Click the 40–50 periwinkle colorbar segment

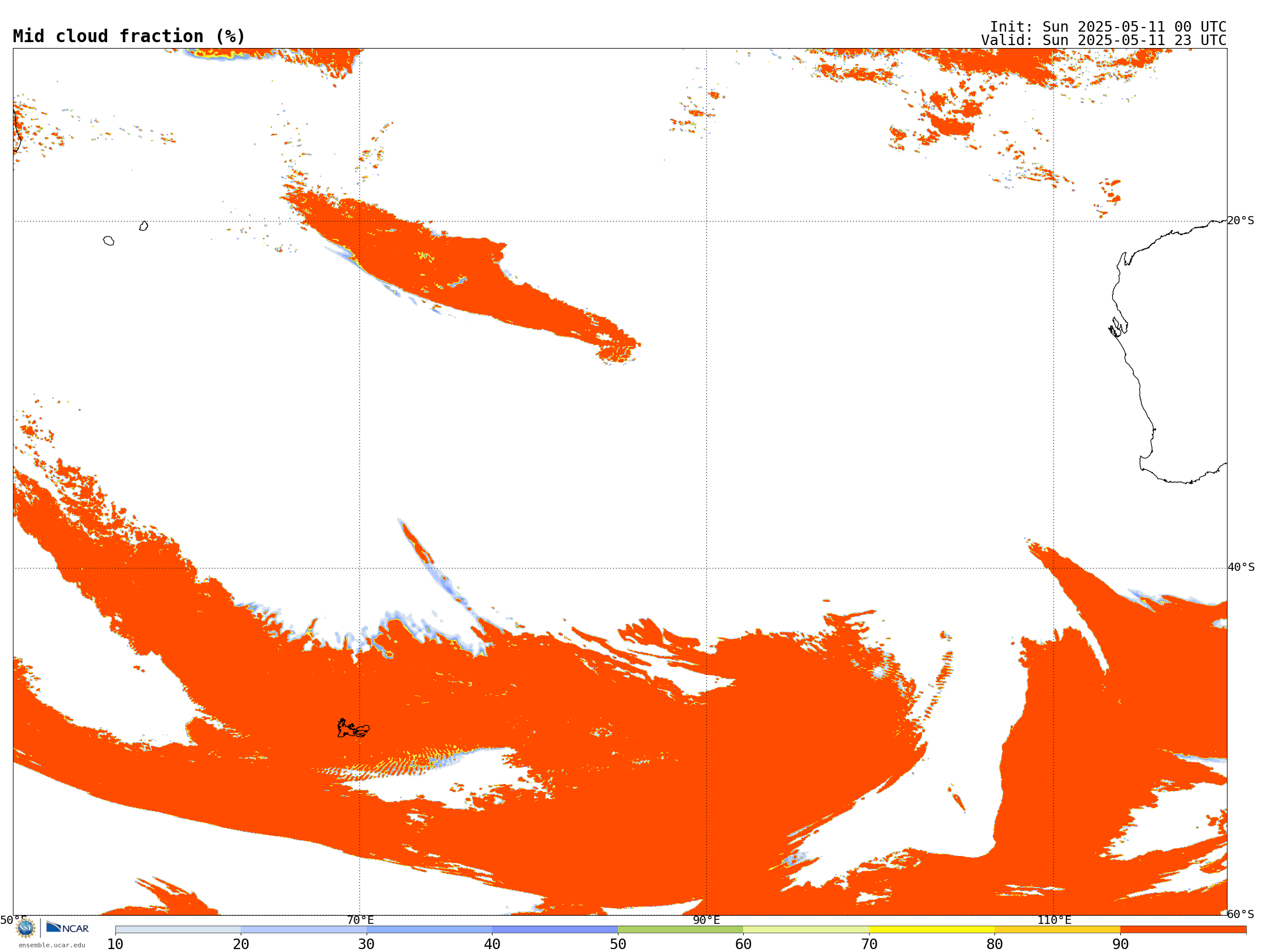(x=555, y=930)
